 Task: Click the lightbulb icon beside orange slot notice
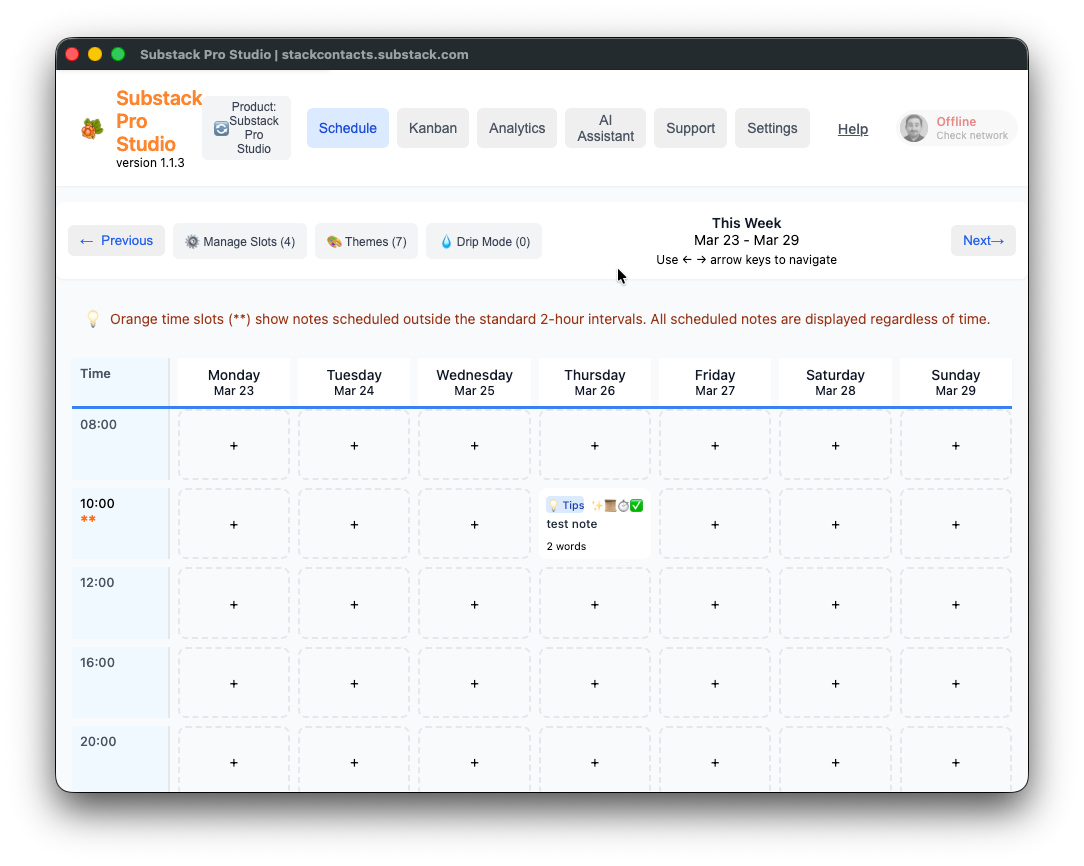pos(93,319)
